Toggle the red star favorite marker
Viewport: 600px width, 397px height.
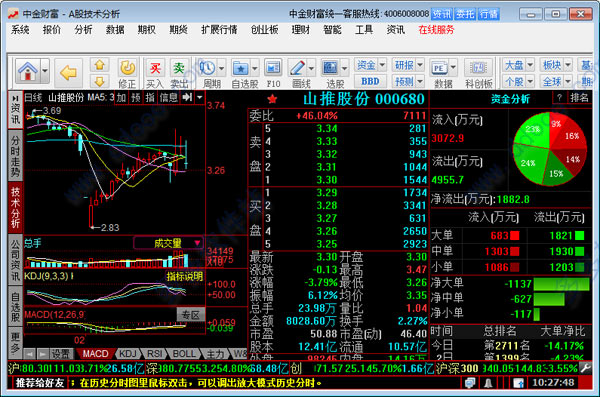click(272, 100)
